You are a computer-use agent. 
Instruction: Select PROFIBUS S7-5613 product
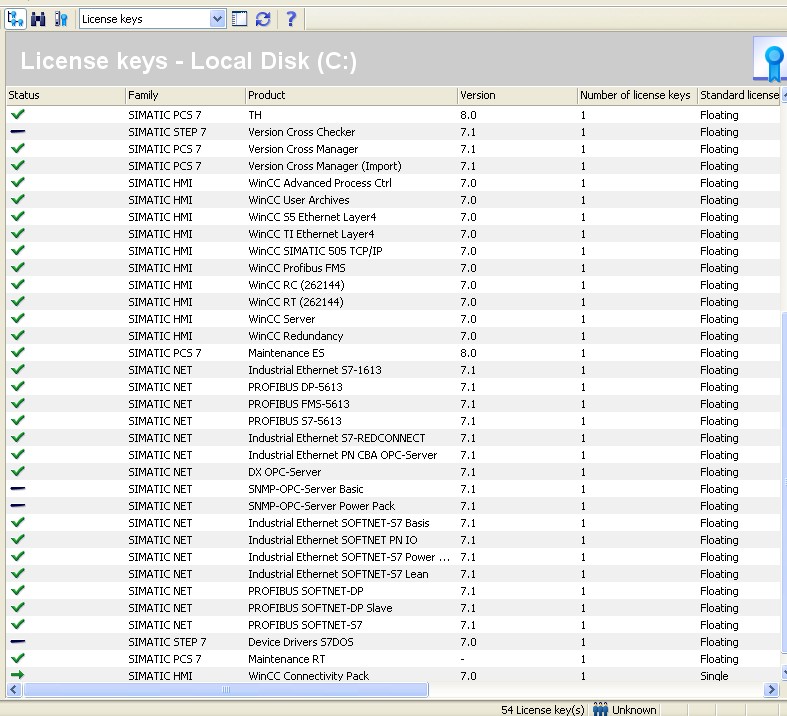pyautogui.click(x=295, y=421)
